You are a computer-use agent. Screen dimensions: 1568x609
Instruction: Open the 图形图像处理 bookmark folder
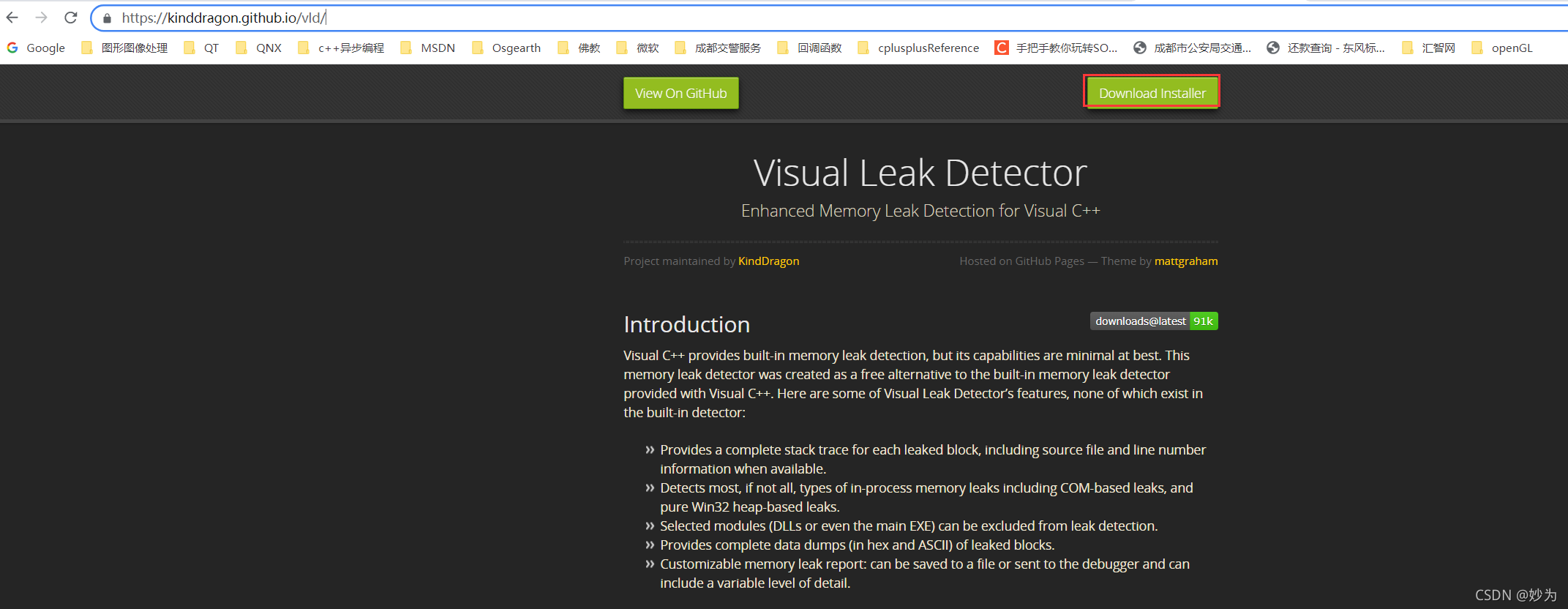click(x=124, y=48)
